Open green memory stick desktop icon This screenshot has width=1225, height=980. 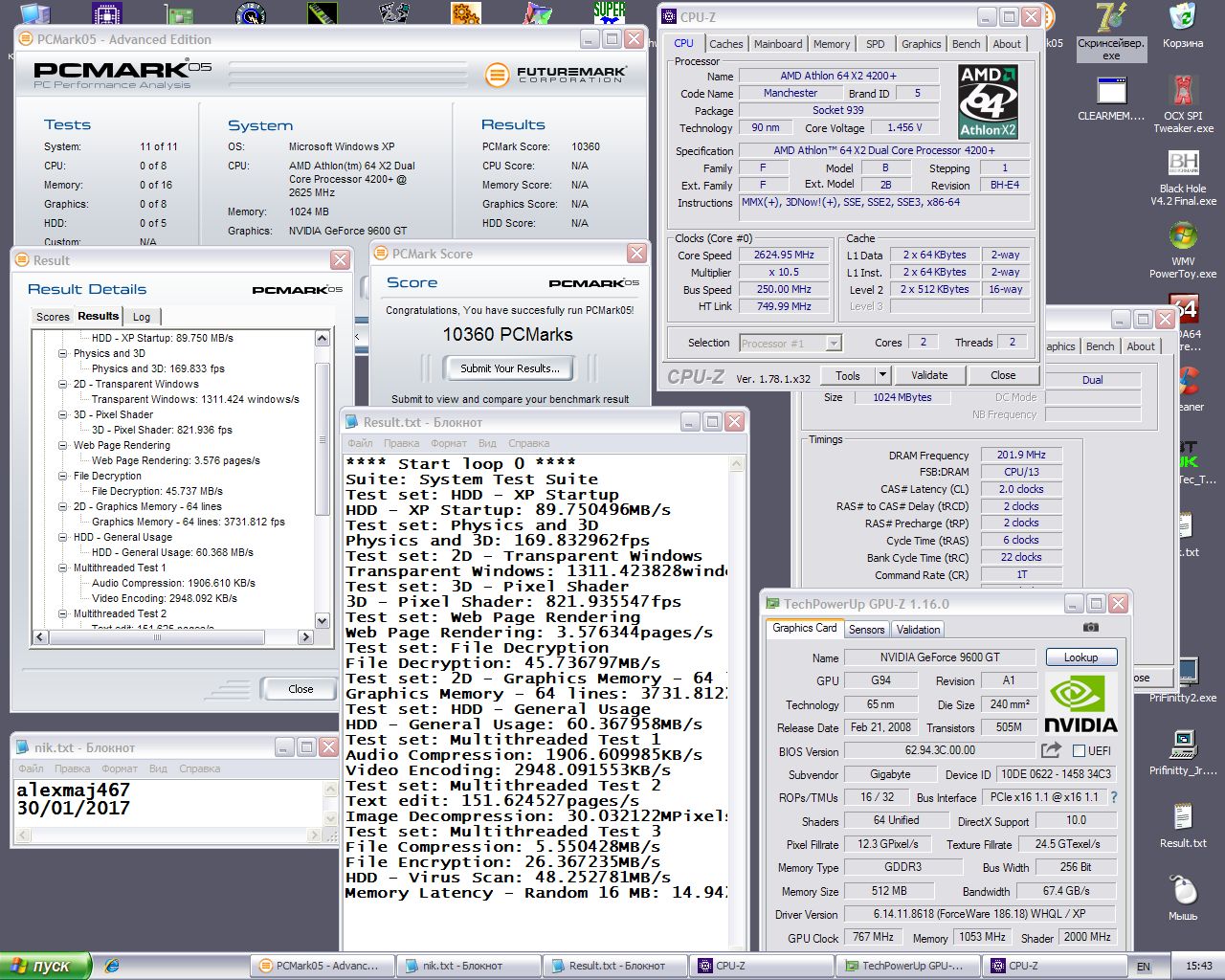(323, 13)
